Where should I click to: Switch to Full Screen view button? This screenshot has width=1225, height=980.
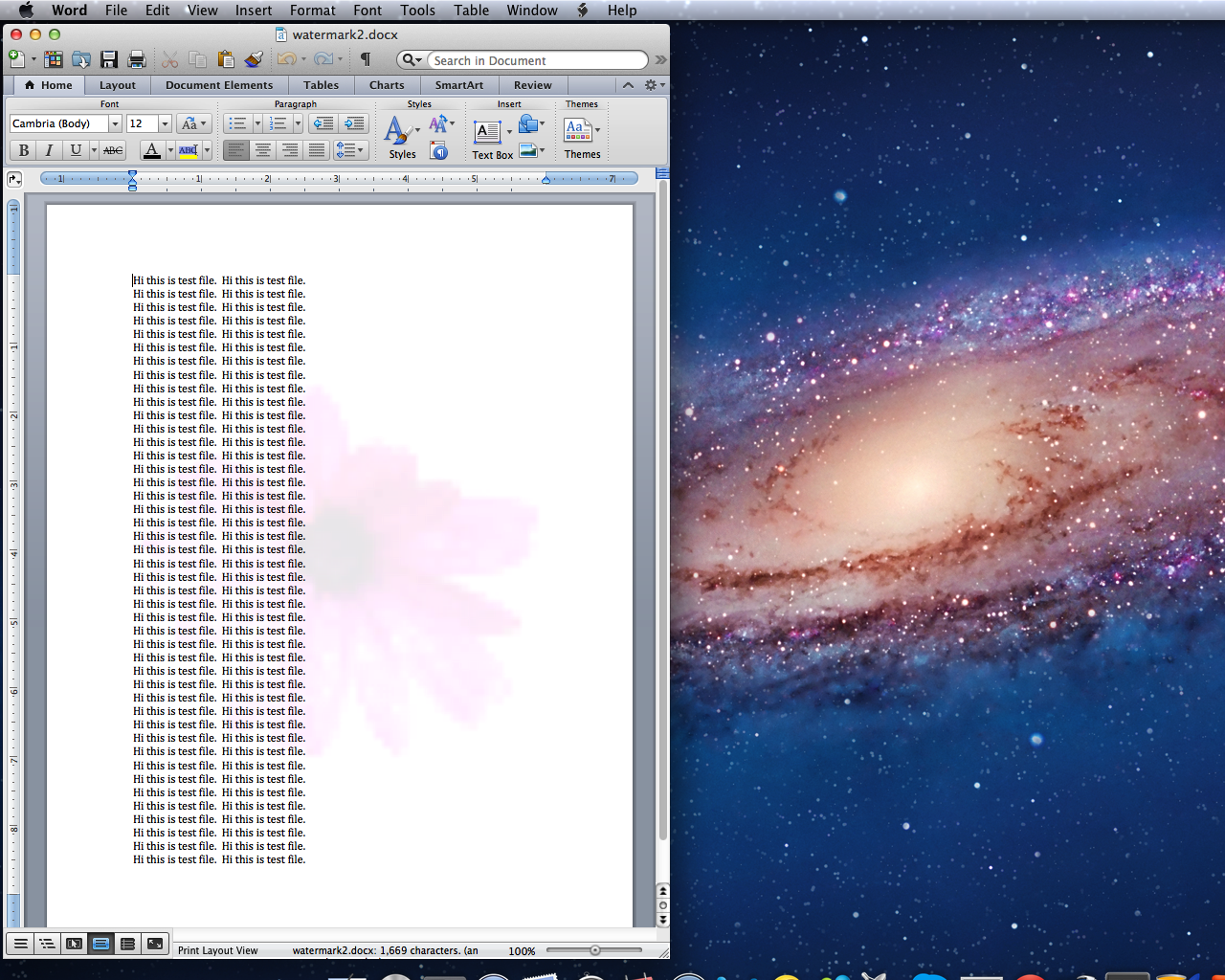click(x=154, y=944)
